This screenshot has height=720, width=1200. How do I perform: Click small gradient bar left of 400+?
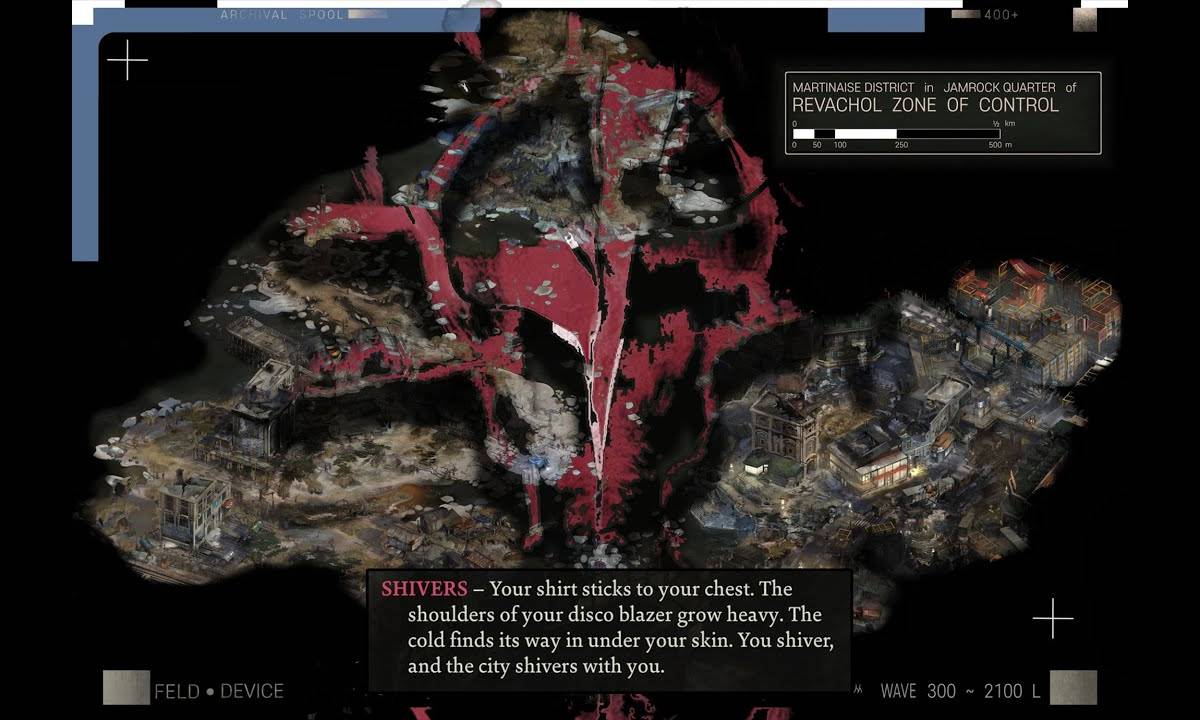965,15
